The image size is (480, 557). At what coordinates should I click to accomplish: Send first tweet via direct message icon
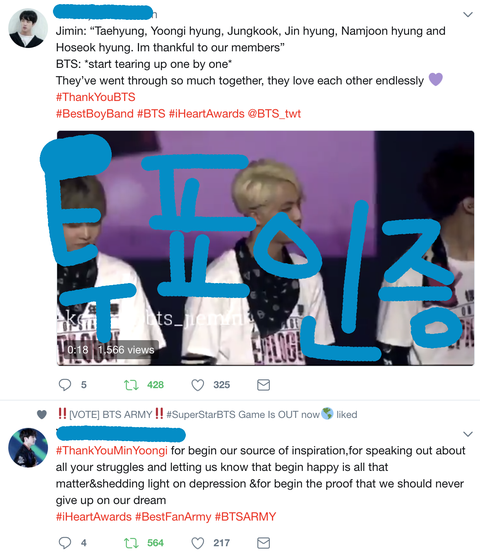click(263, 385)
